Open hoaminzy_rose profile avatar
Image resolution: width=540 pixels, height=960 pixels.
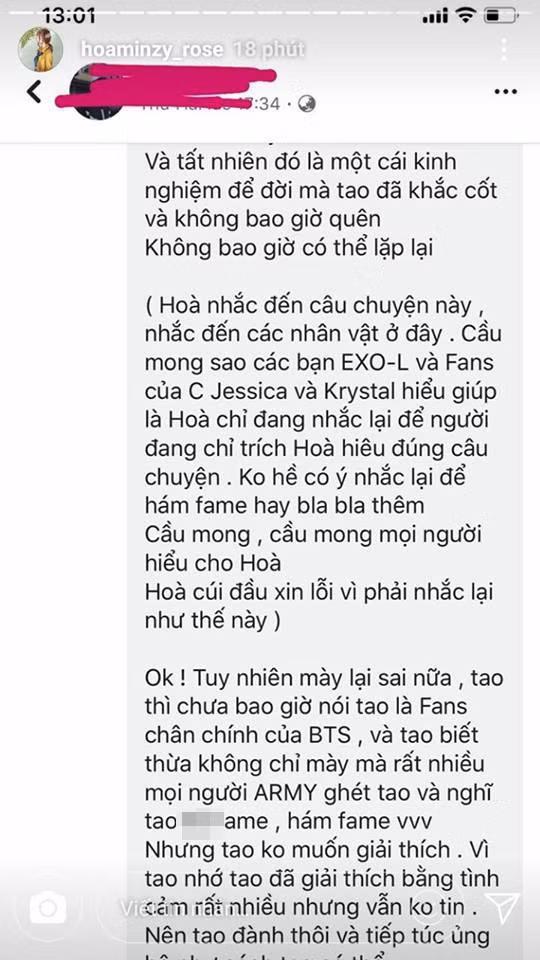(40, 50)
